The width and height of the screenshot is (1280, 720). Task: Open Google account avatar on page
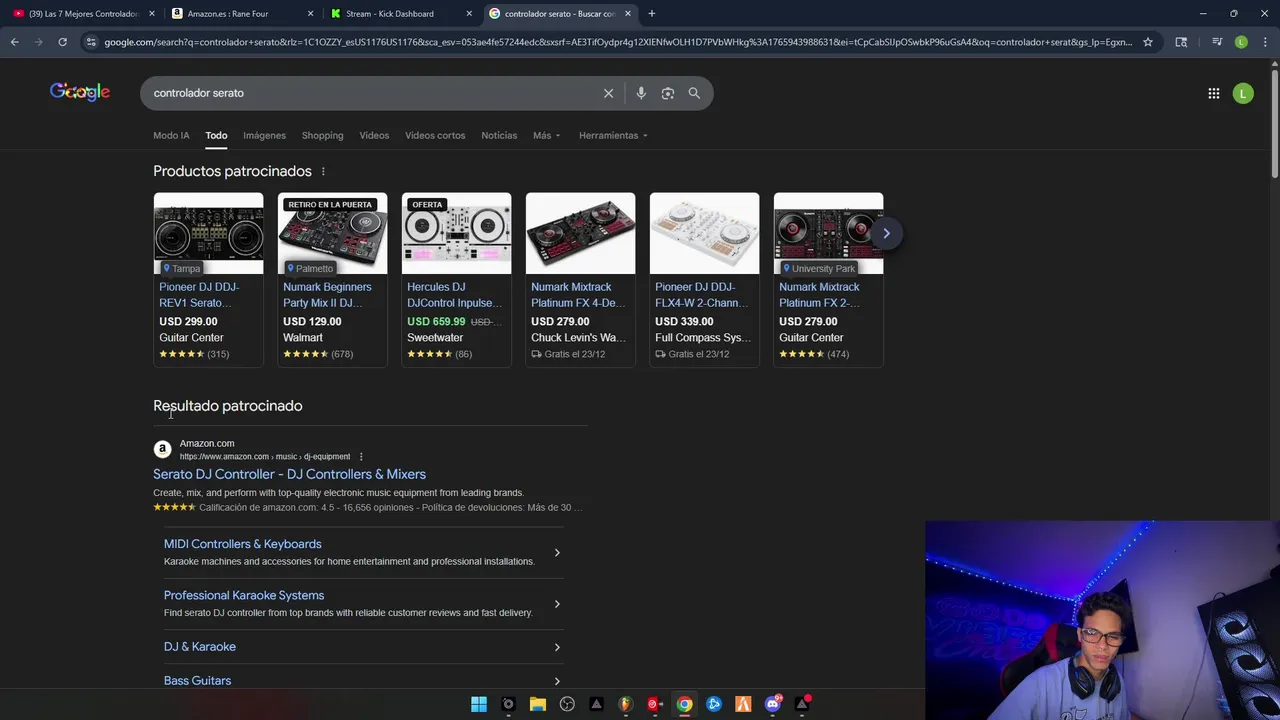click(x=1243, y=93)
